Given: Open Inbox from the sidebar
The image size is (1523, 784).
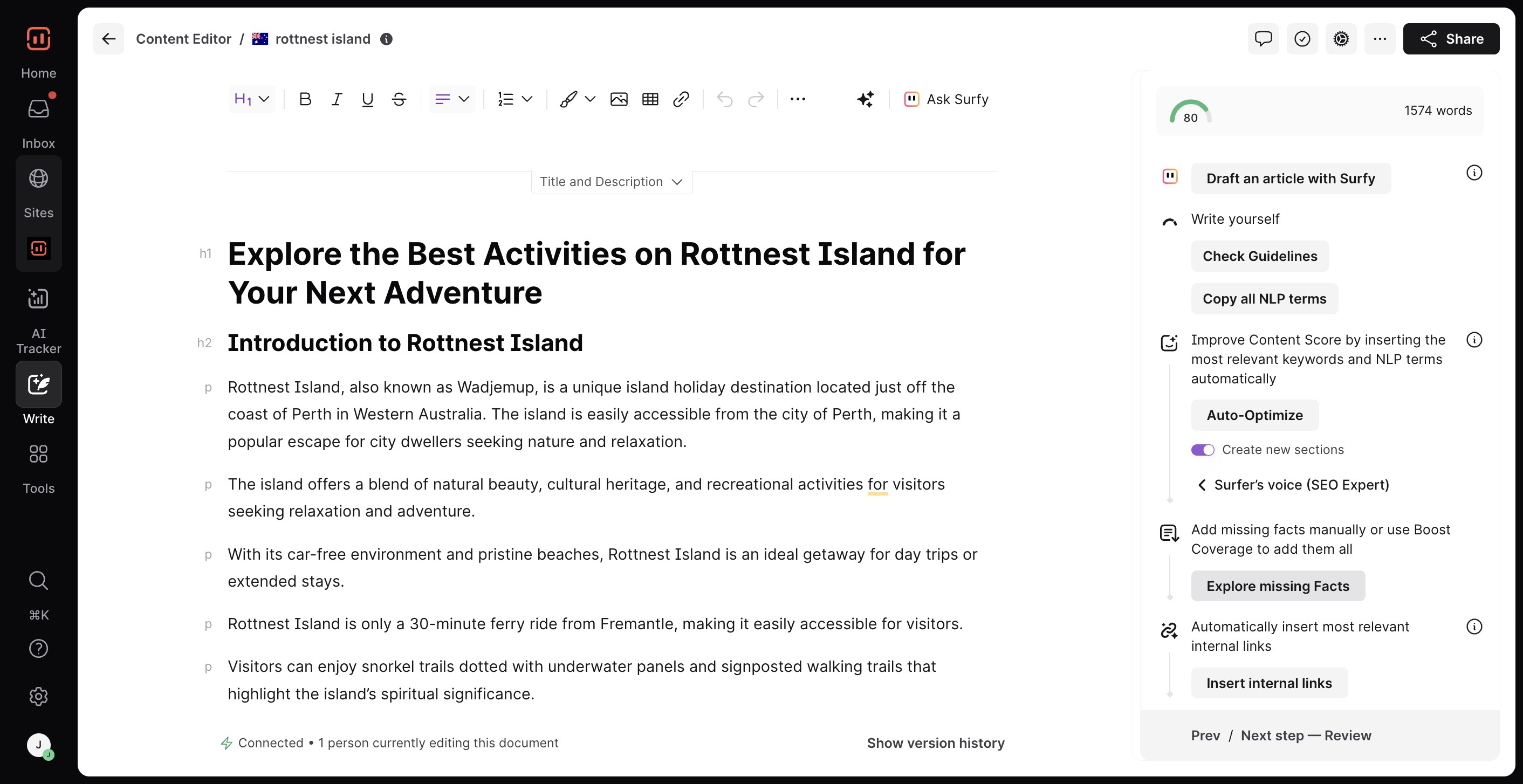Looking at the screenshot, I should point(38,109).
